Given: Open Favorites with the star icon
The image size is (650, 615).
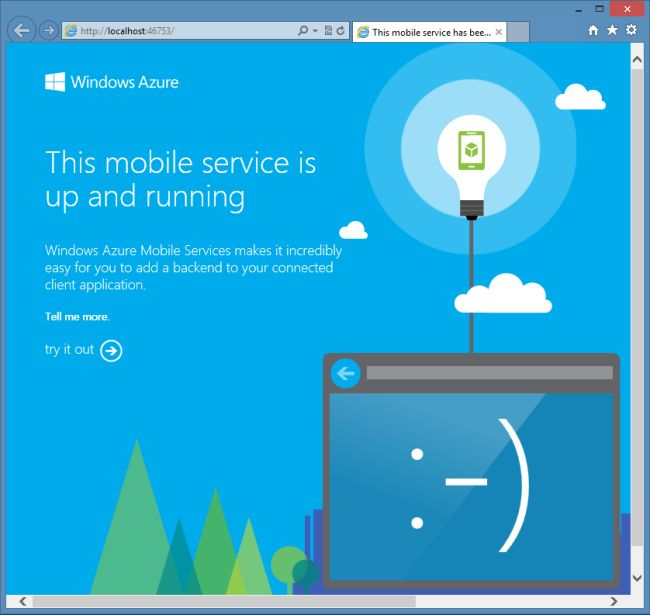Looking at the screenshot, I should [612, 30].
